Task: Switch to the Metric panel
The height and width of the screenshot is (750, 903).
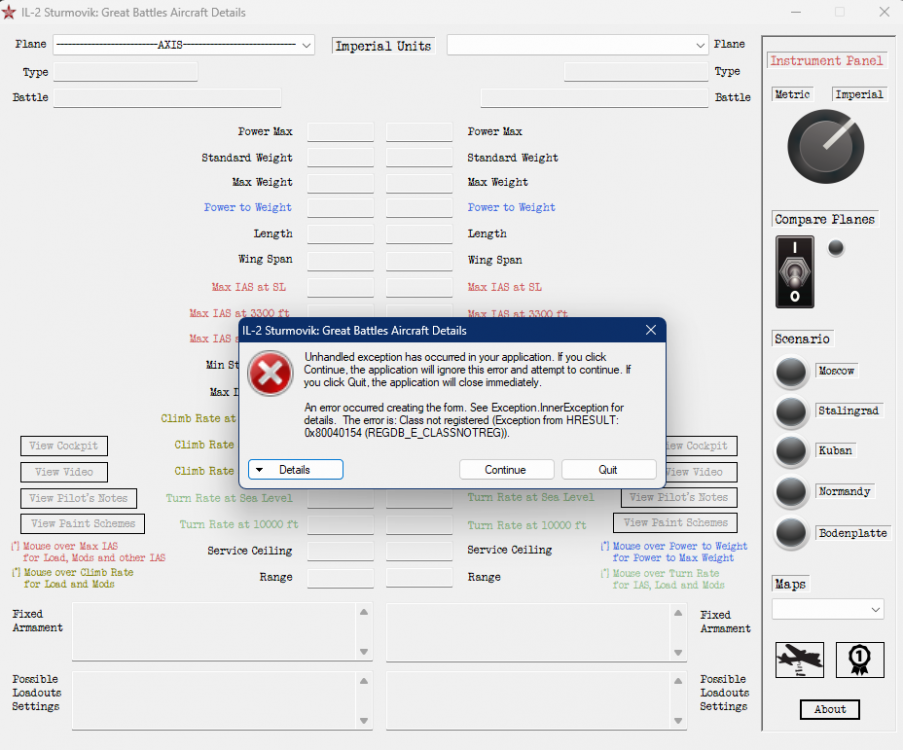Action: pos(792,94)
